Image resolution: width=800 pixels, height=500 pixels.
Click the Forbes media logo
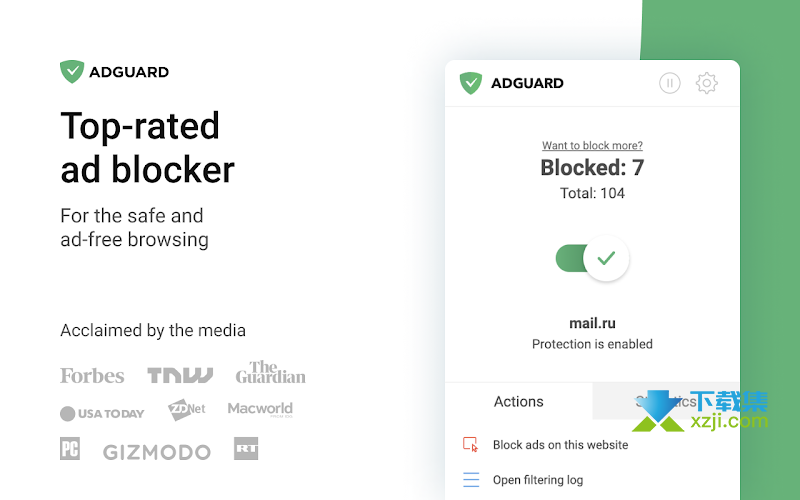click(x=92, y=376)
